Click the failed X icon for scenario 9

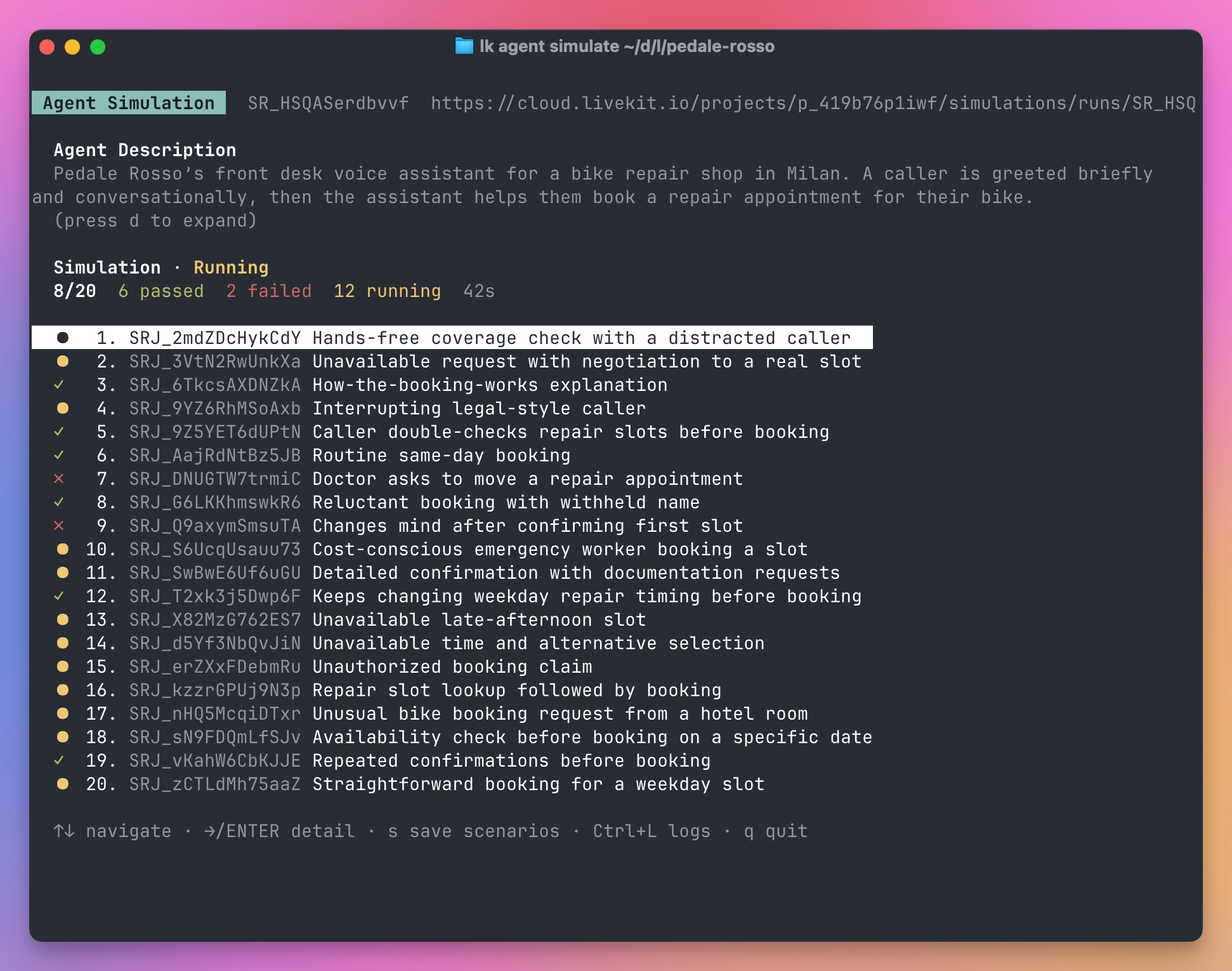(x=59, y=525)
